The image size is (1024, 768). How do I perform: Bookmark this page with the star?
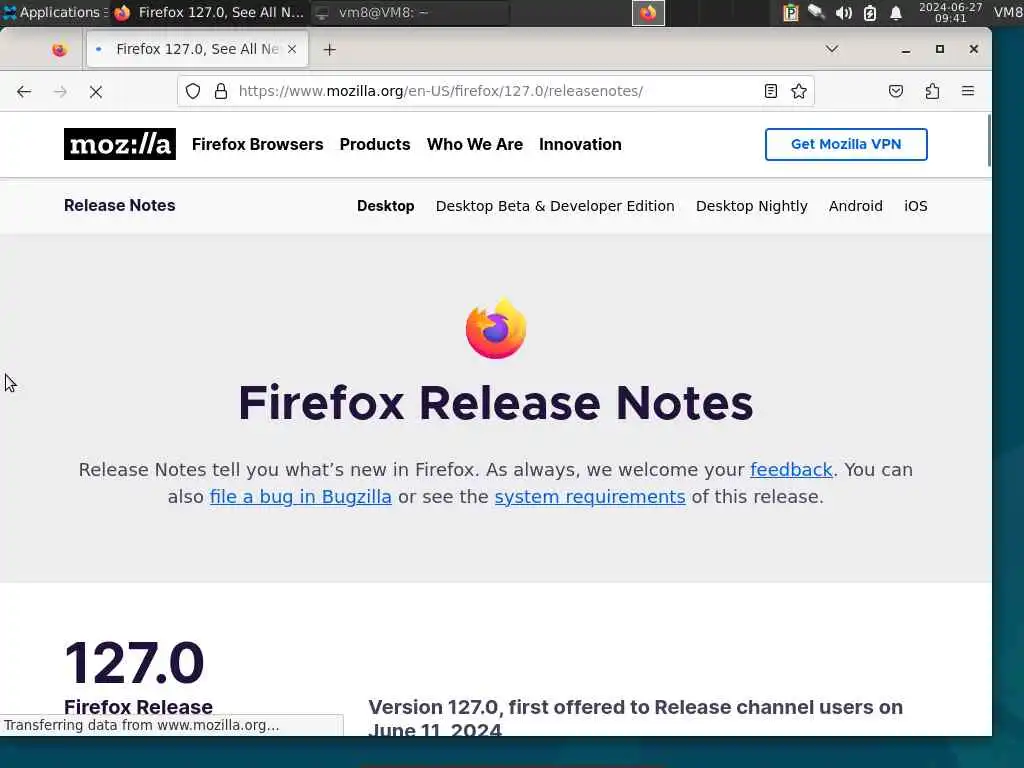799,91
